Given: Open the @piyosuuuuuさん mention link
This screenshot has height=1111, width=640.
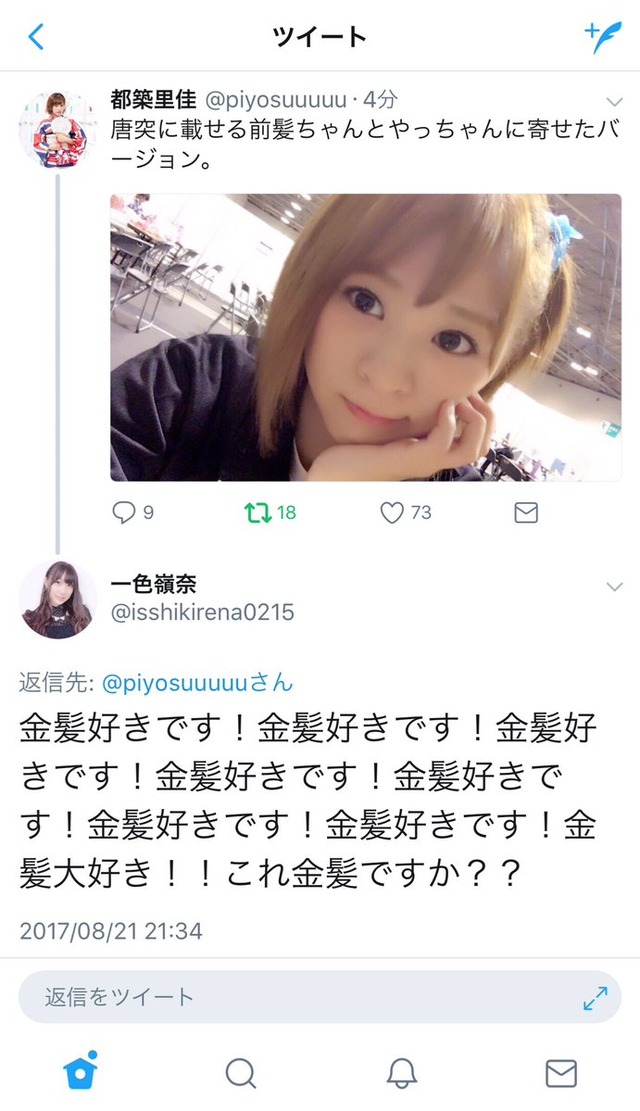Looking at the screenshot, I should coord(197,683).
